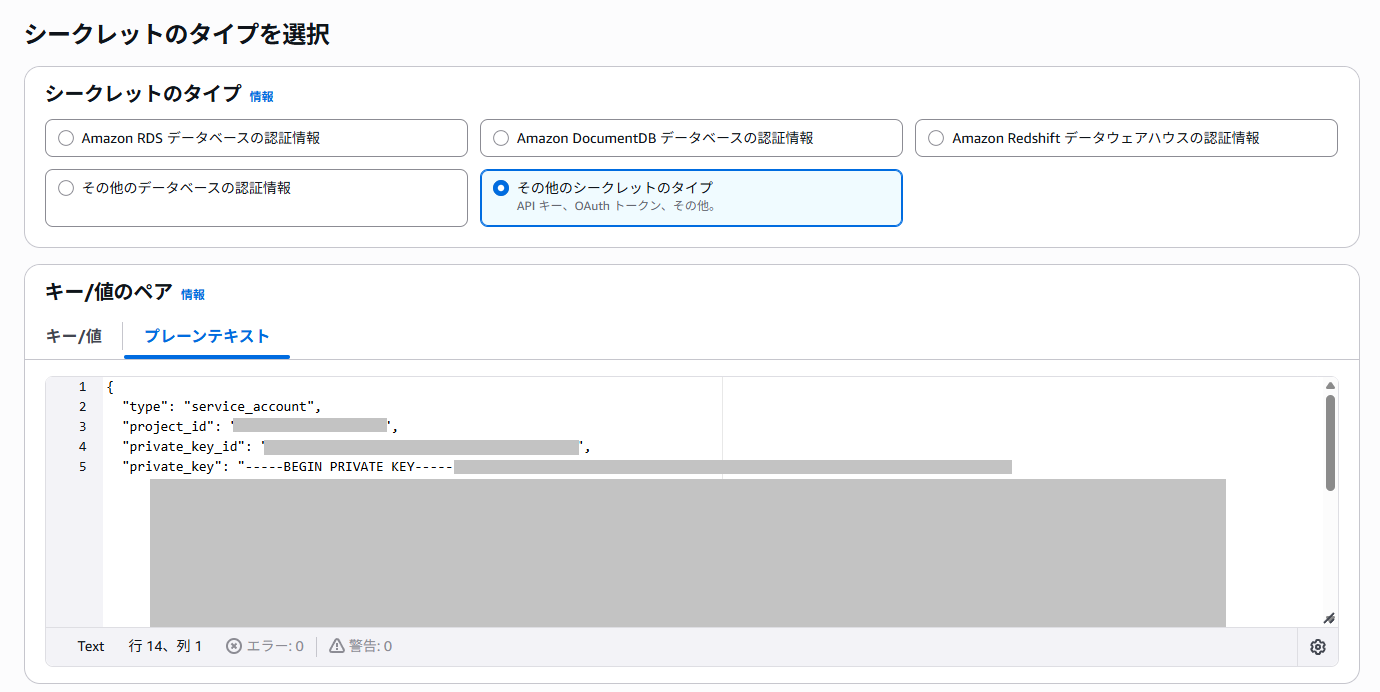Click the 警告: 0 status text
This screenshot has width=1380, height=692.
(370, 647)
